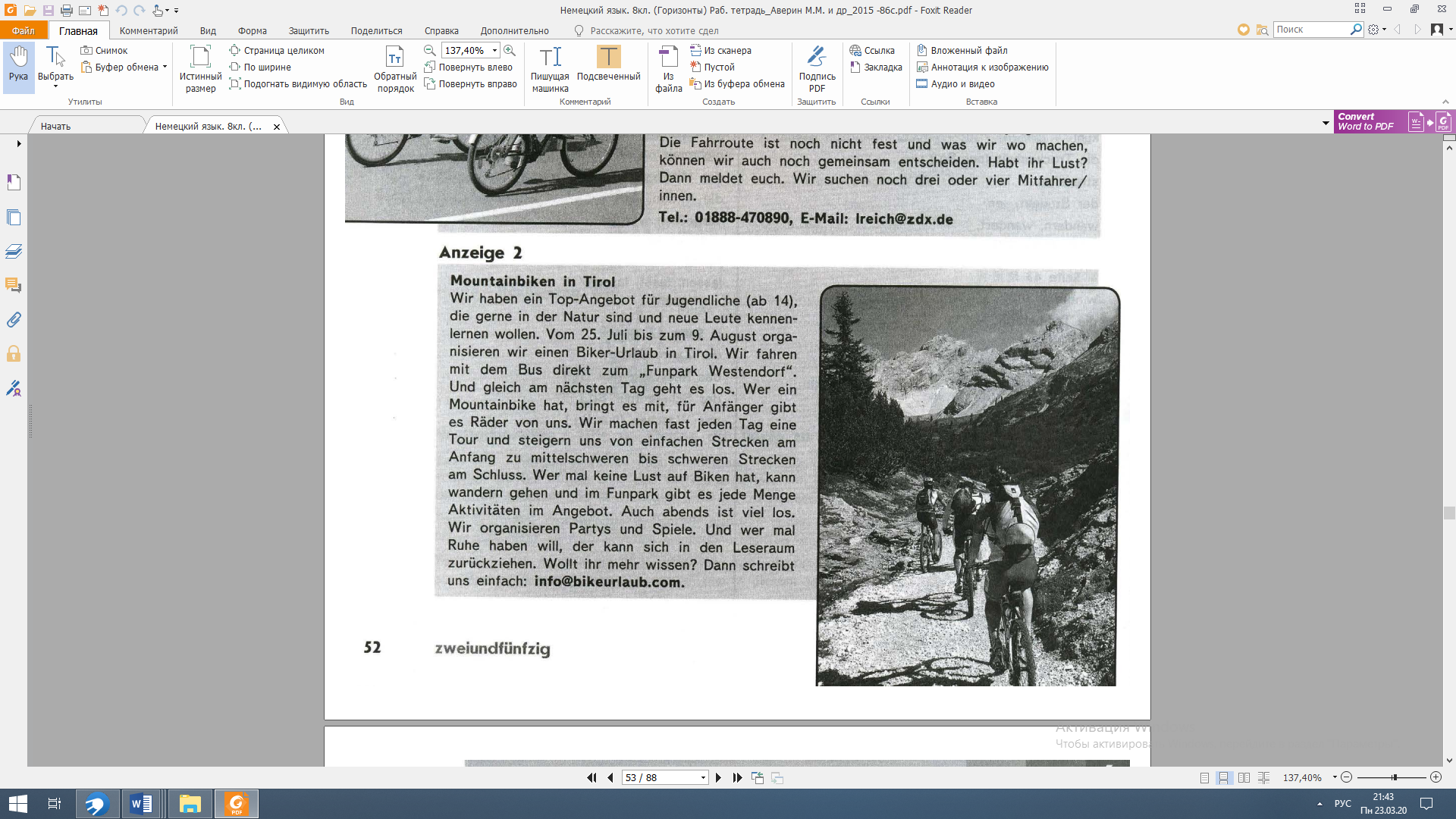
Task: Click Fit Visible area (Подогнать видимую область)
Action: 298,83
